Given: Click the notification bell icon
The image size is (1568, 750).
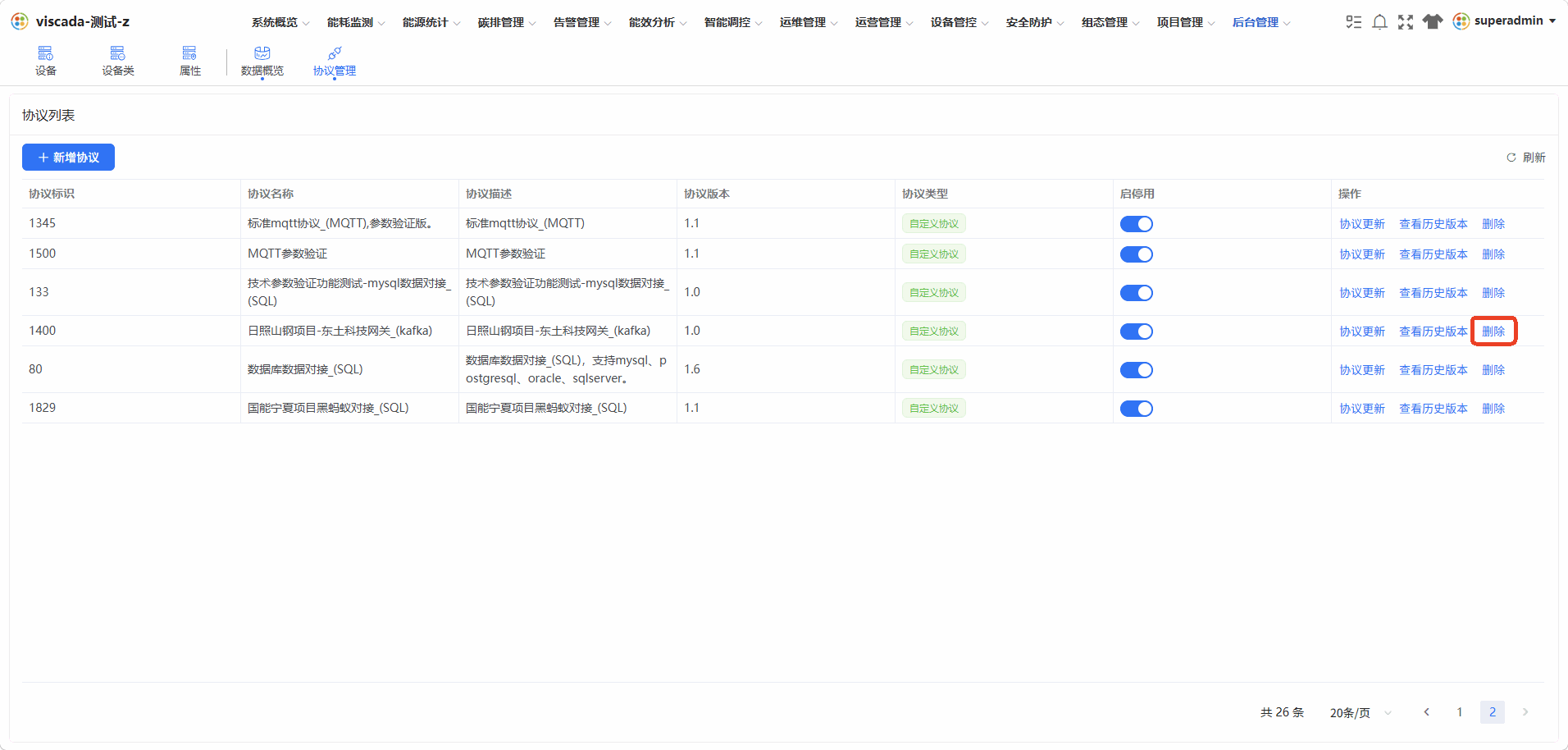Looking at the screenshot, I should point(1380,22).
